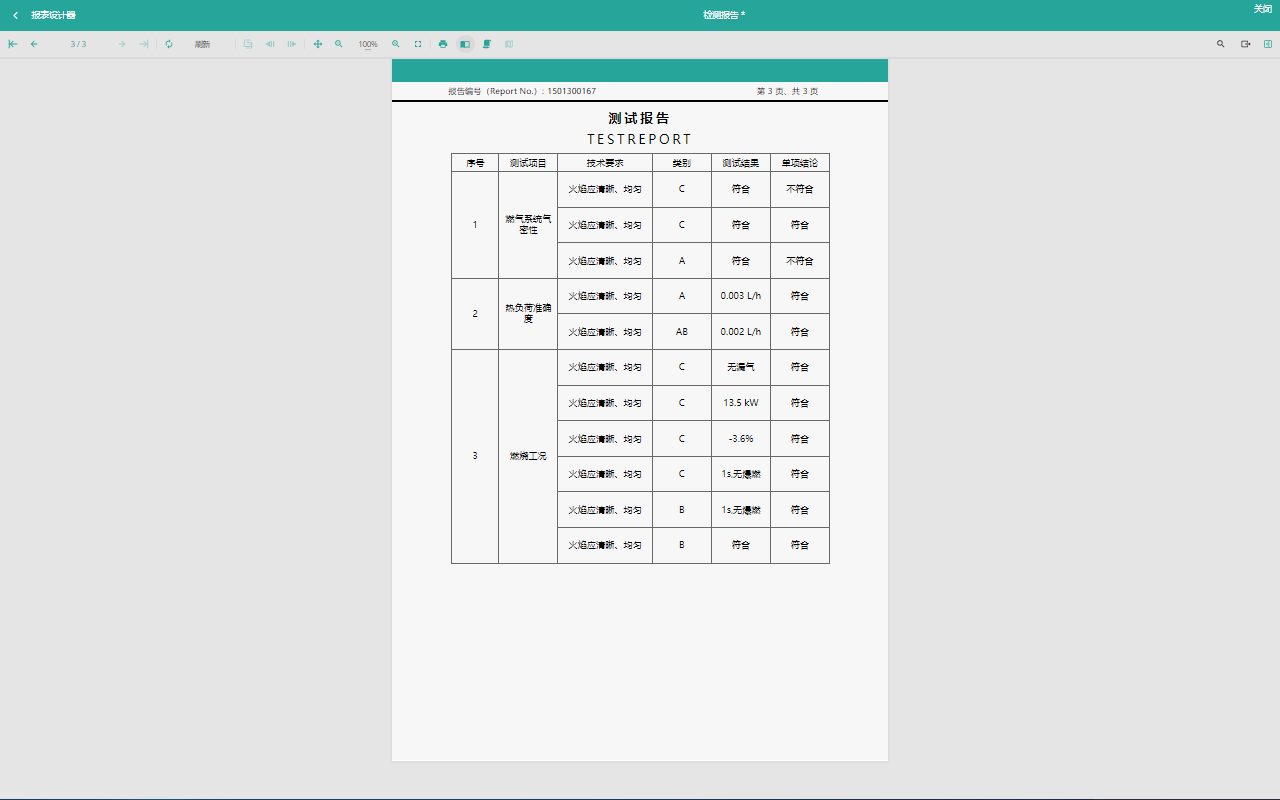Open the 100% zoom level dropdown
The image size is (1280, 800).
368,44
